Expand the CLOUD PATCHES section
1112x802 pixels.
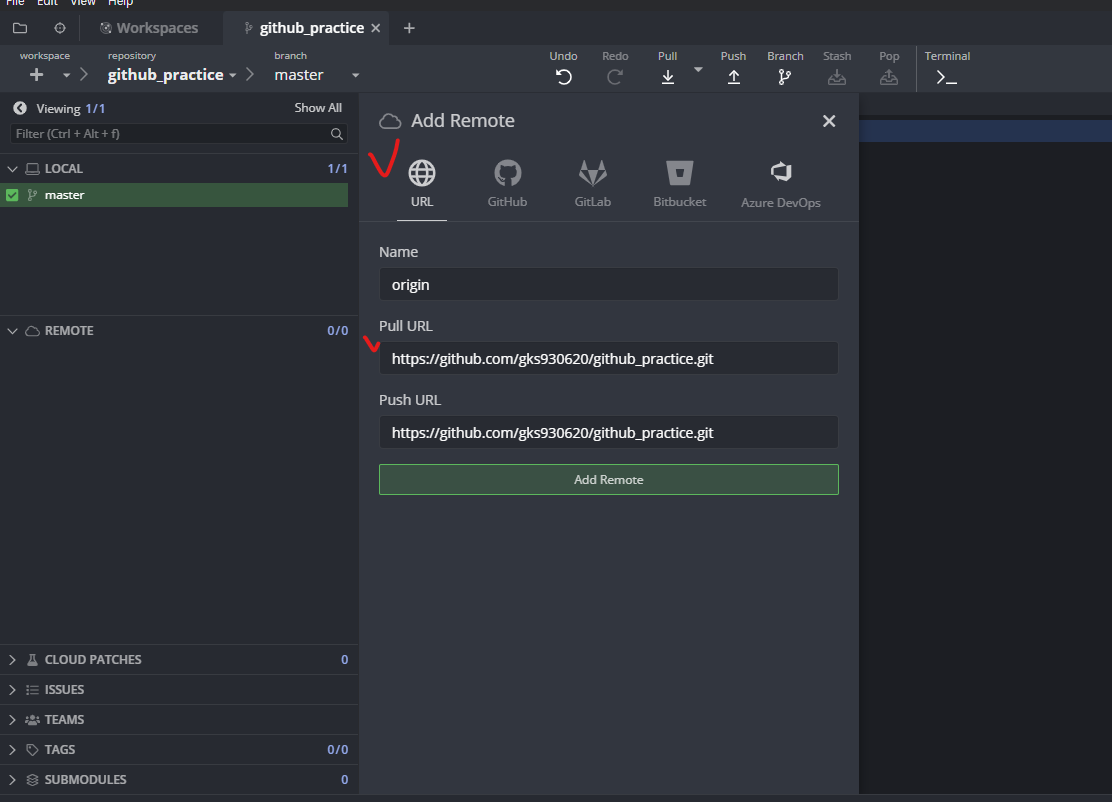[12, 659]
